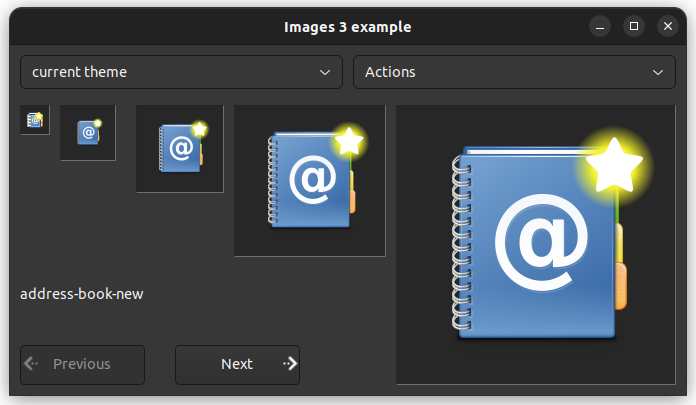This screenshot has height=405, width=696.
Task: Click the arrow icon on the Next button
Action: pos(289,364)
